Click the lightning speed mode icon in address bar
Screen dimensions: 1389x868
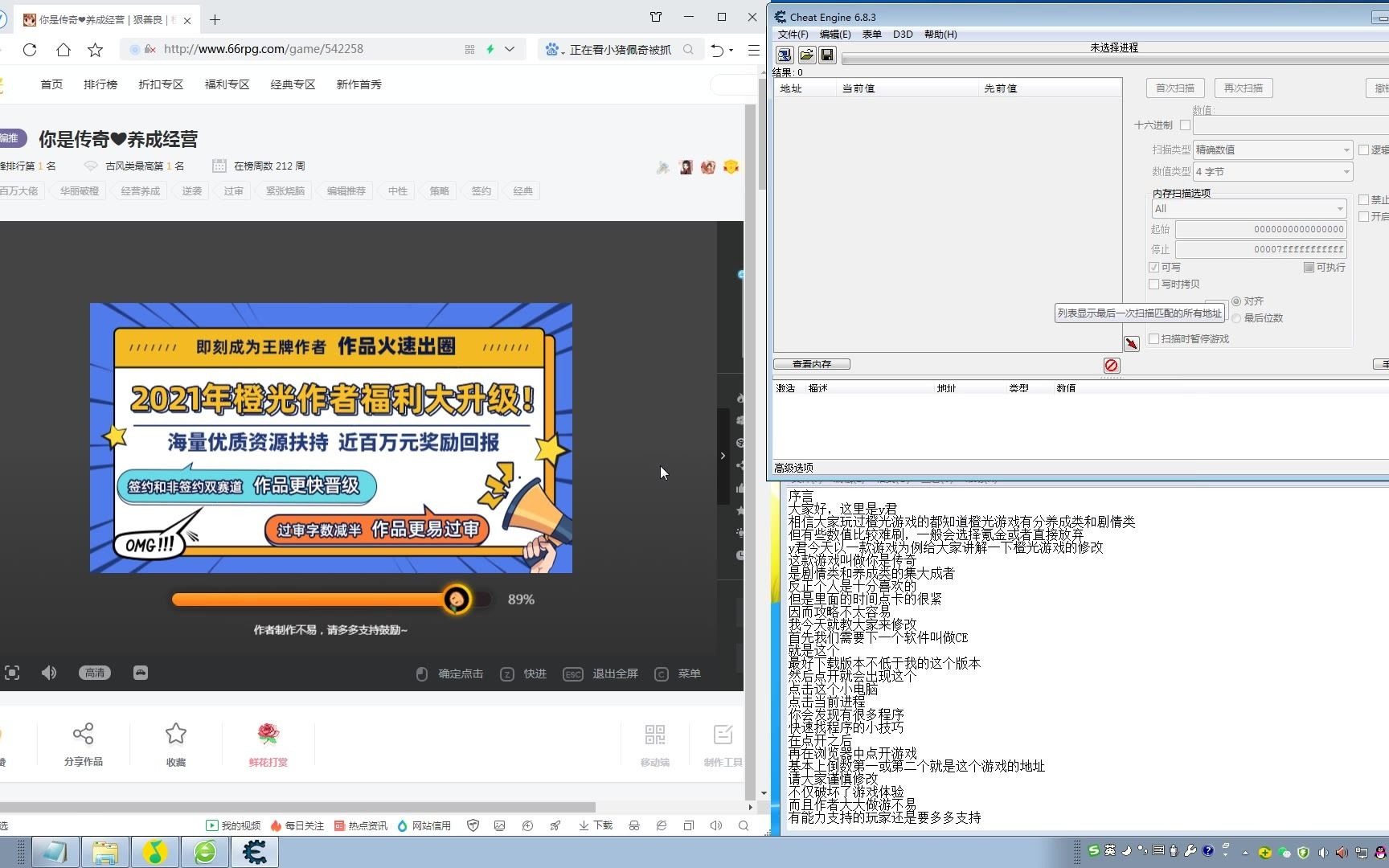pos(490,49)
